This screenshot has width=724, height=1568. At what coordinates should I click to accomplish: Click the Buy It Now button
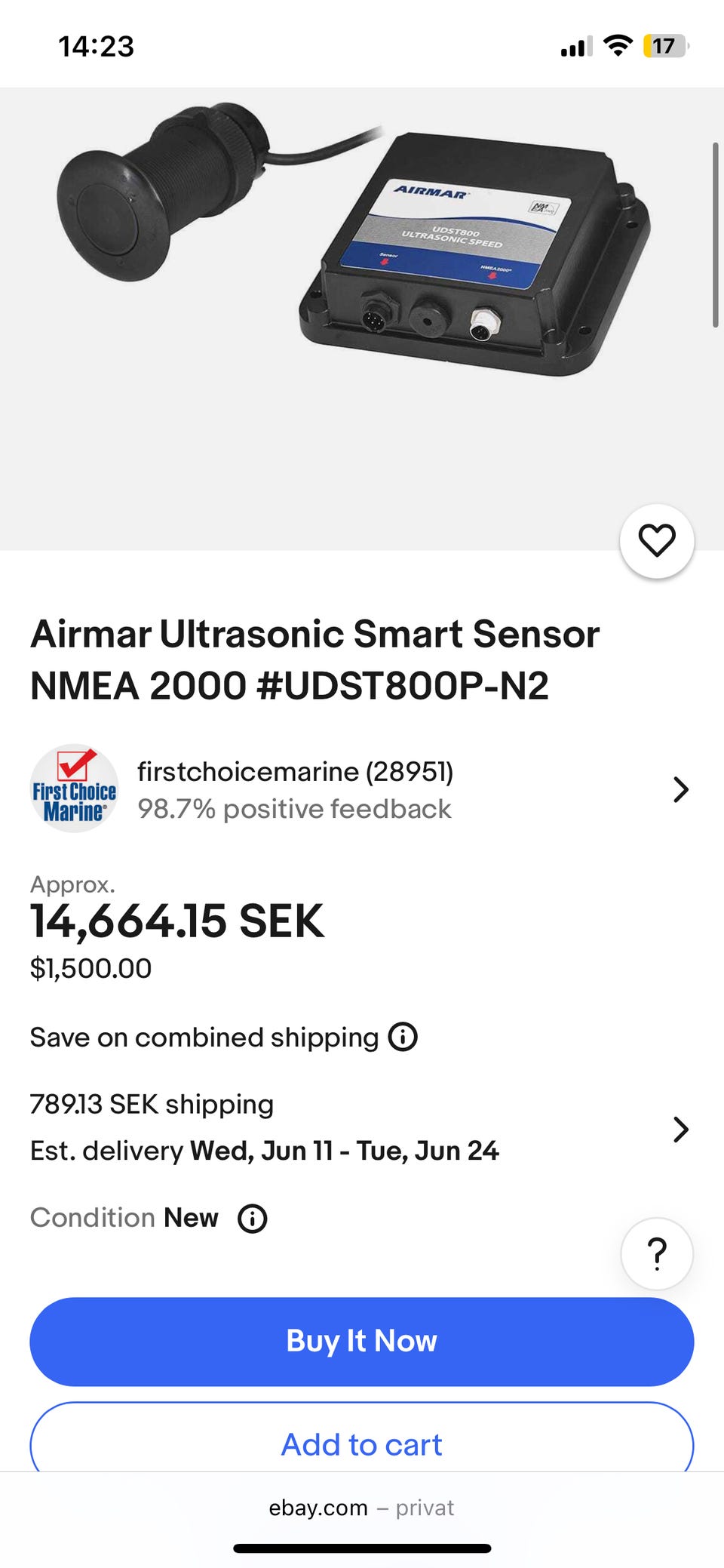362,1342
